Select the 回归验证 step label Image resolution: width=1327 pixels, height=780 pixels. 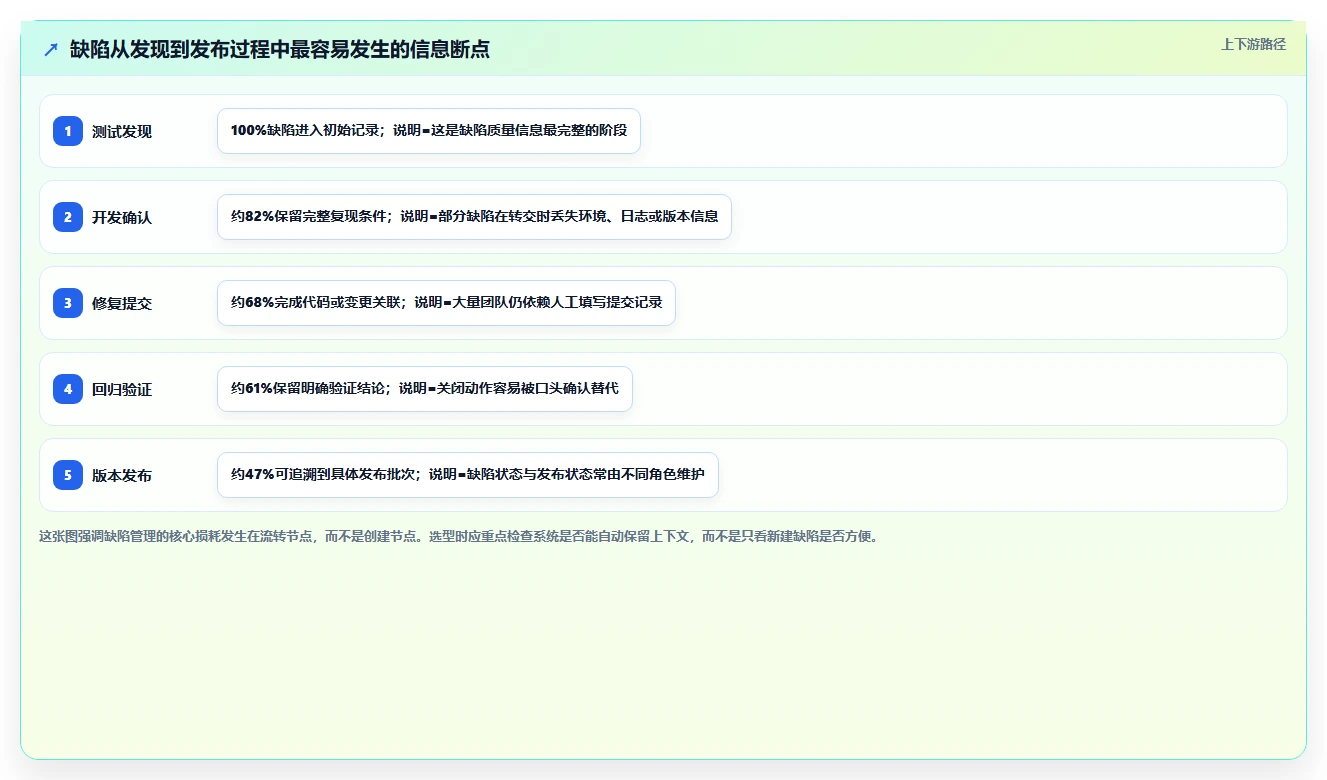122,389
